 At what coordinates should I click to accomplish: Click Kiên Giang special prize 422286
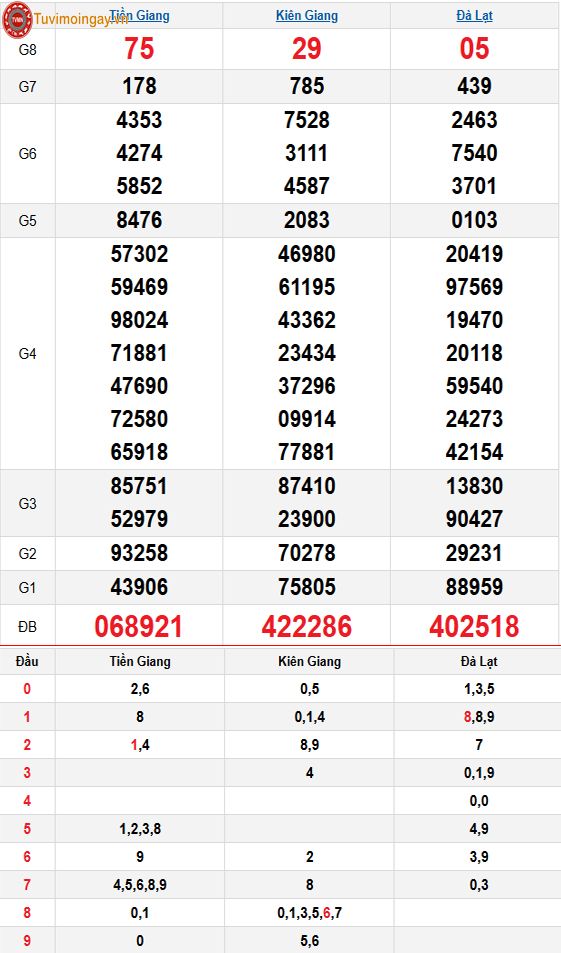coord(307,627)
